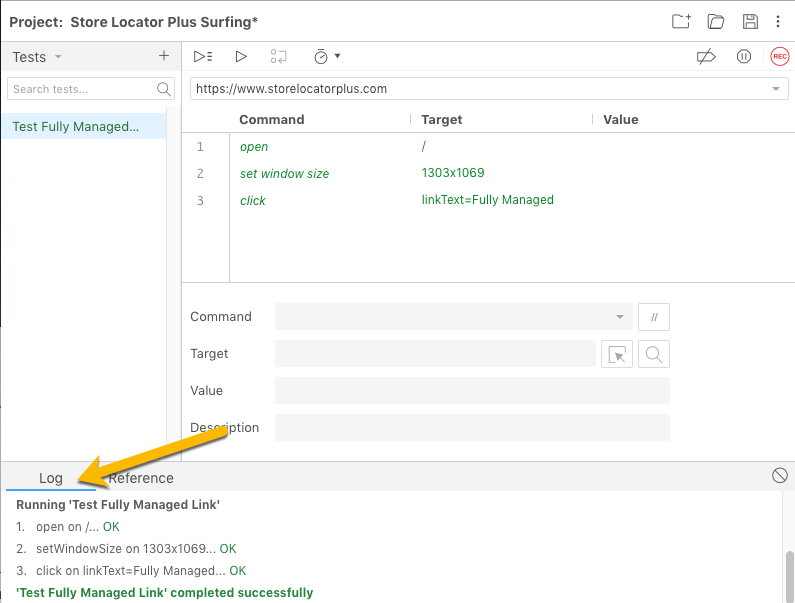Click the 'click' command row three
Screen dimensions: 795x603
pos(400,200)
